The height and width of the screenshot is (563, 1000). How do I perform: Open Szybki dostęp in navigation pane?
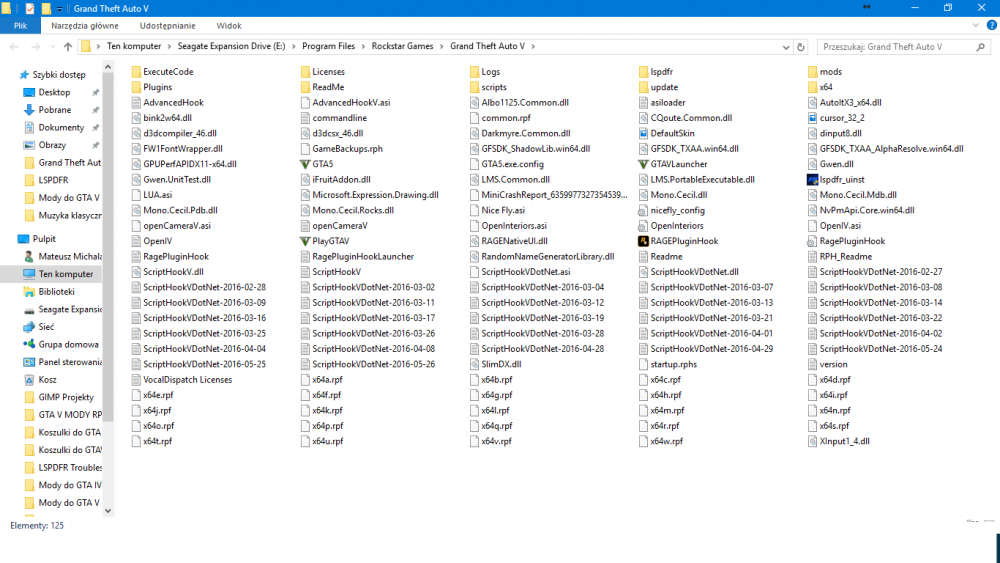(x=59, y=75)
